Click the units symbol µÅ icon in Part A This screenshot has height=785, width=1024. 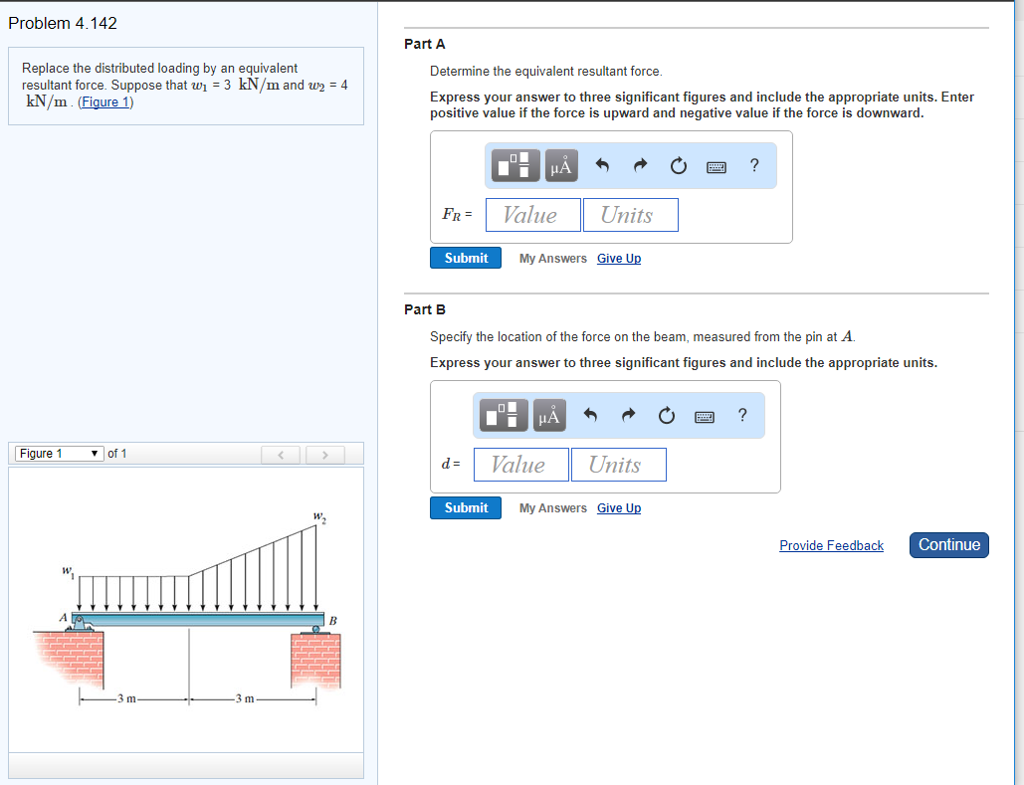(562, 166)
